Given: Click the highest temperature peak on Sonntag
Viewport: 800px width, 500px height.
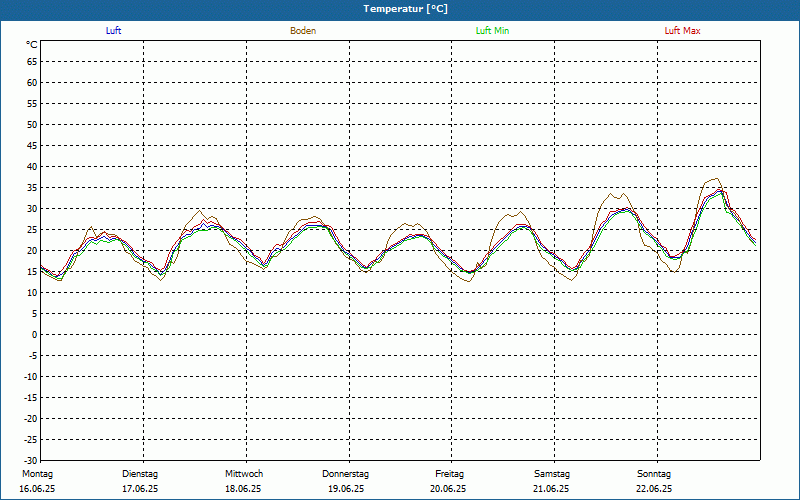Looking at the screenshot, I should pyautogui.click(x=715, y=179).
